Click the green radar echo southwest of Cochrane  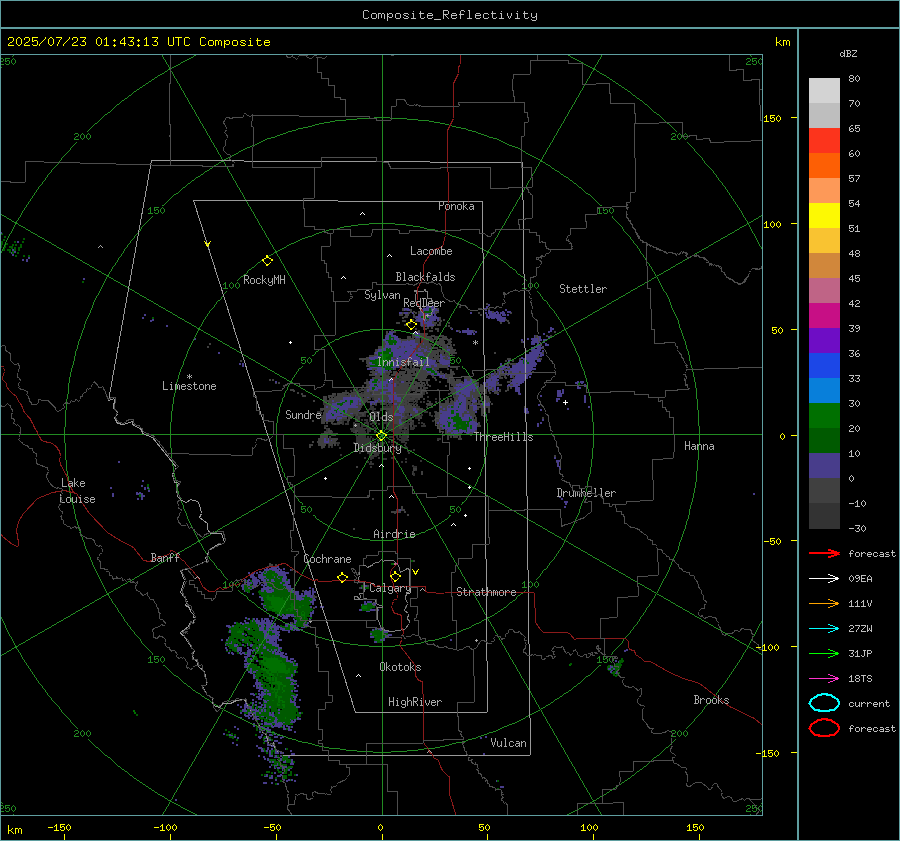click(277, 598)
